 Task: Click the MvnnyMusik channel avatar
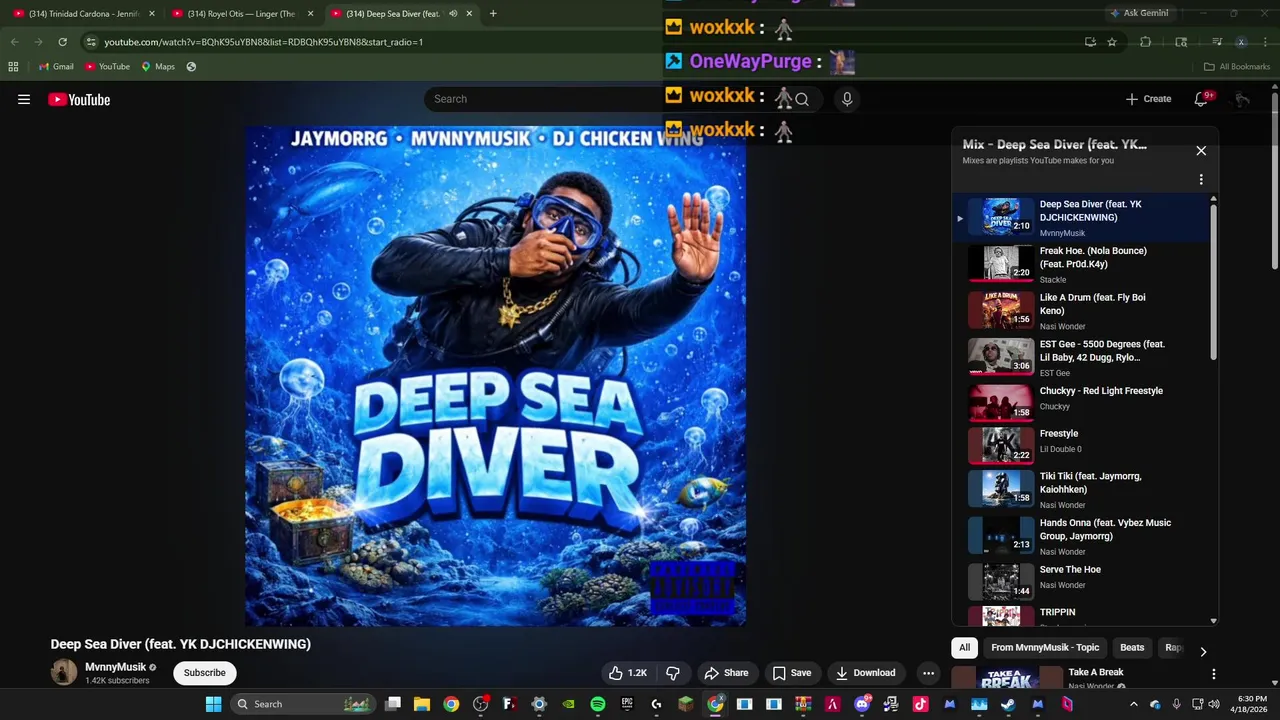[64, 672]
